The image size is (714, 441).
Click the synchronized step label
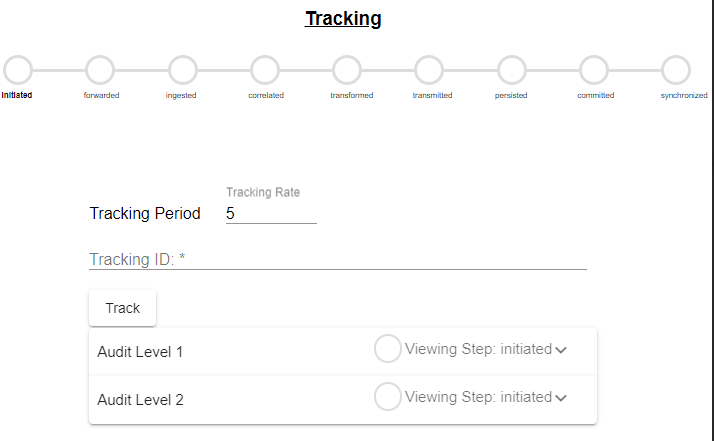pyautogui.click(x=684, y=96)
